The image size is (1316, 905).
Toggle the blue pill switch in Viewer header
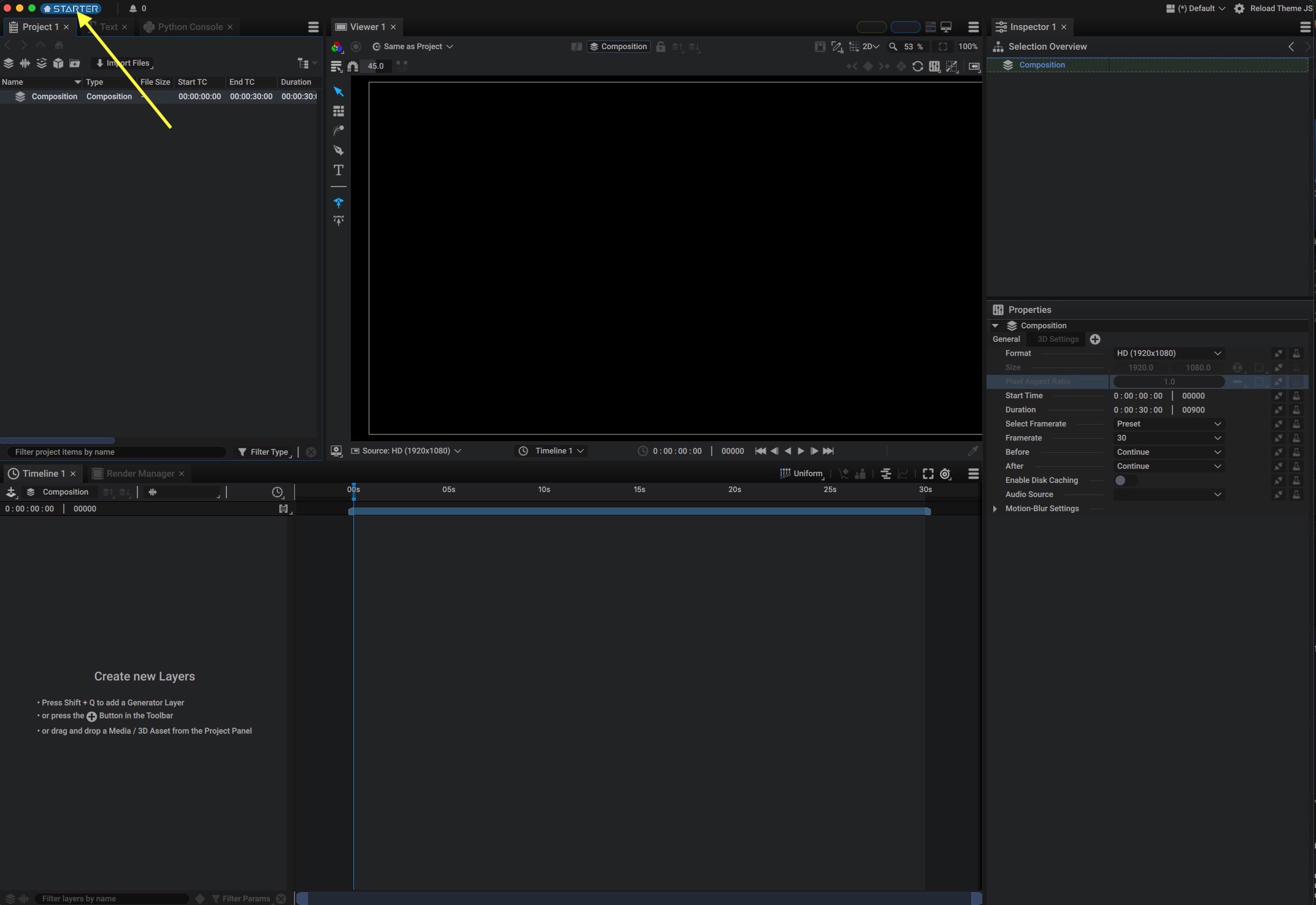point(905,27)
